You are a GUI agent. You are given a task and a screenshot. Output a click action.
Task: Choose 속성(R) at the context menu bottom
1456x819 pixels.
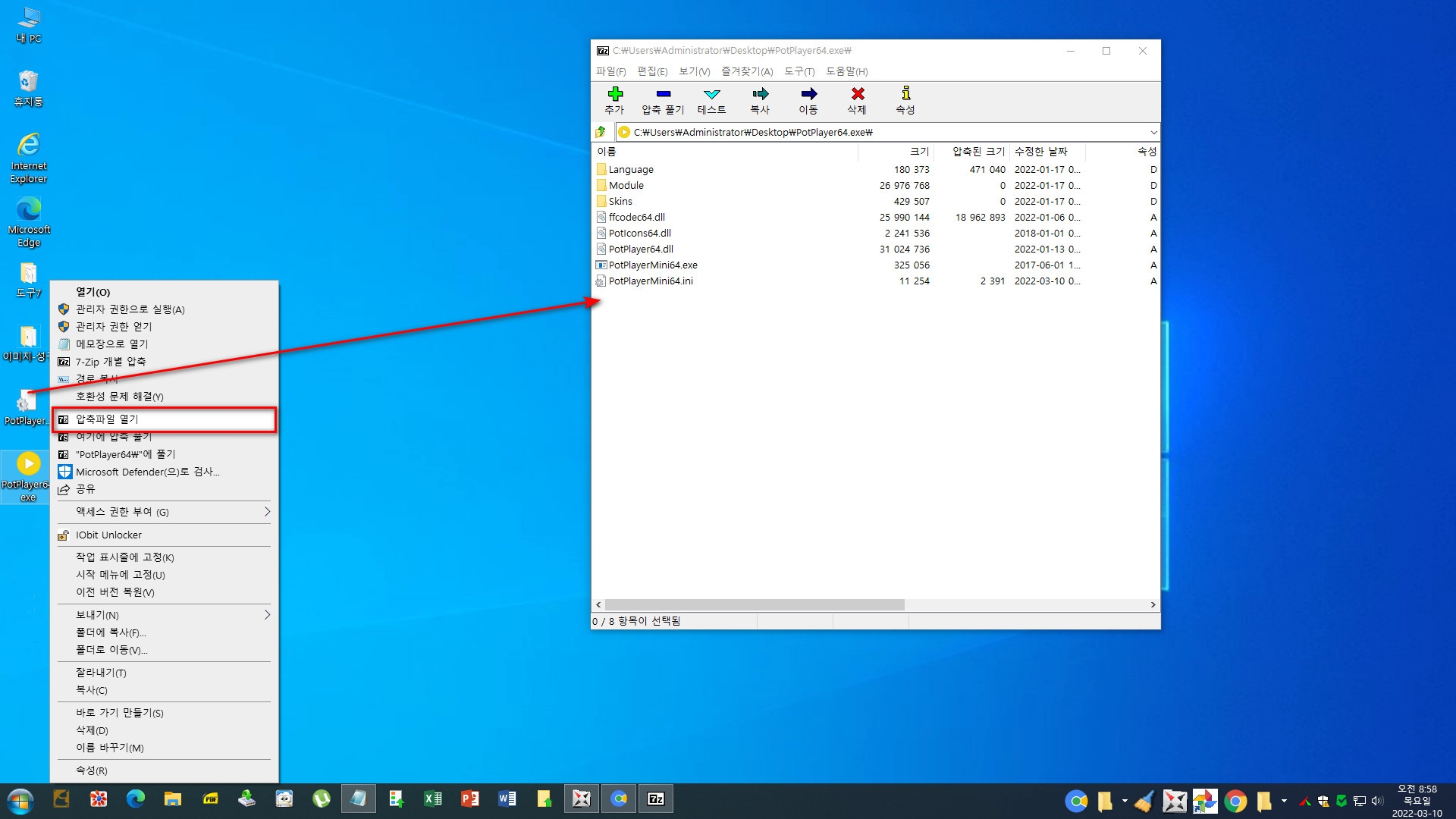(x=164, y=770)
